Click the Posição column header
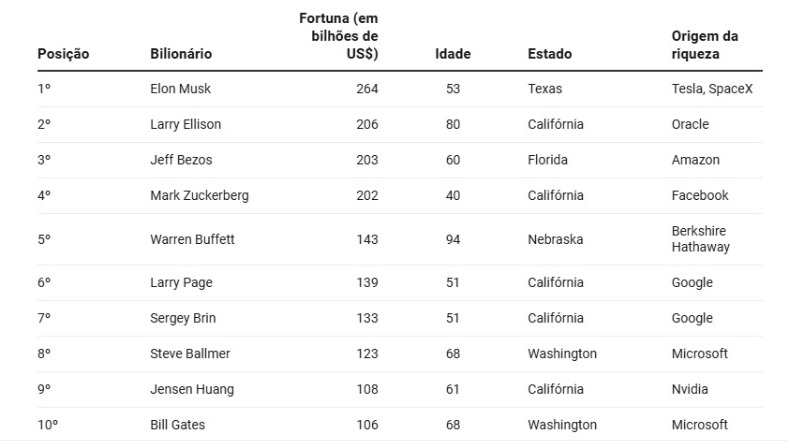Screen dimensions: 787x441 63,54
